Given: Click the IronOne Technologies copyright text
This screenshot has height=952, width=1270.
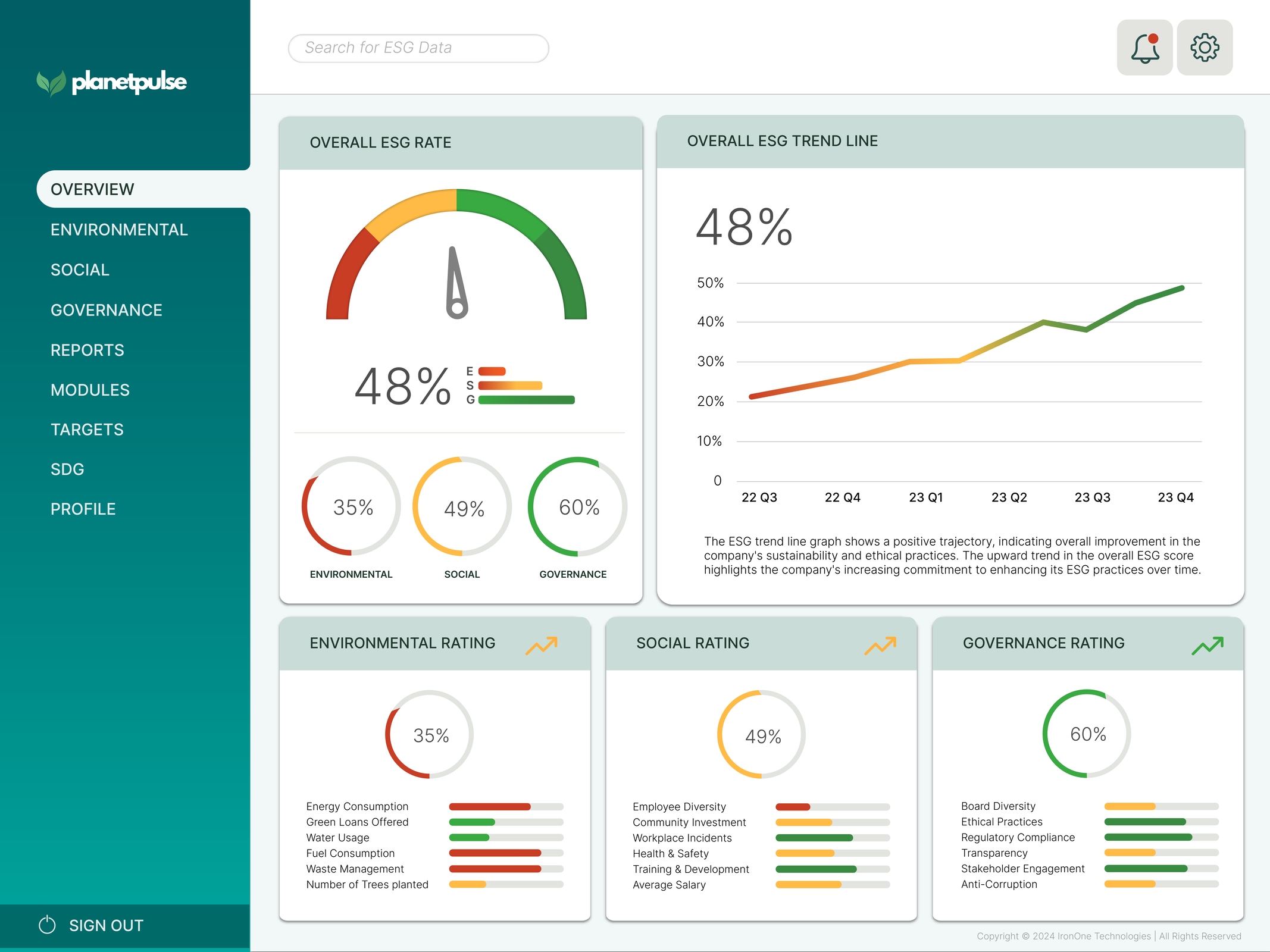Looking at the screenshot, I should 1109,936.
